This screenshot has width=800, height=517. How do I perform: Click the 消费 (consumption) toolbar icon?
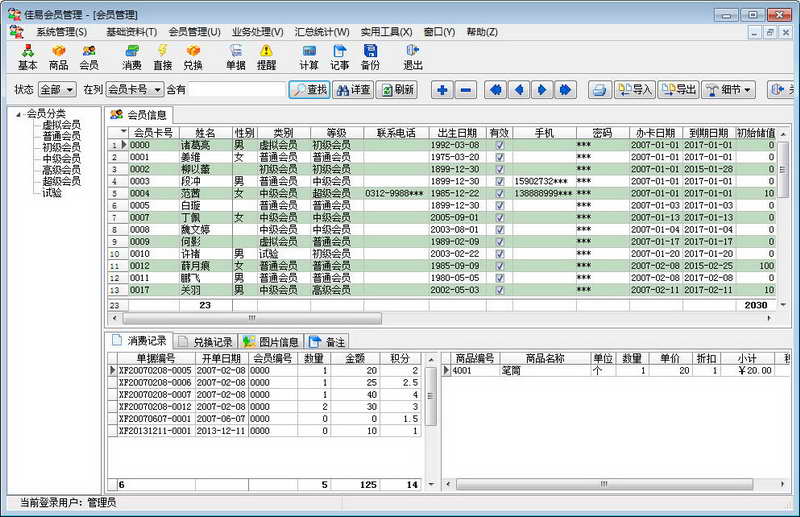[x=131, y=56]
